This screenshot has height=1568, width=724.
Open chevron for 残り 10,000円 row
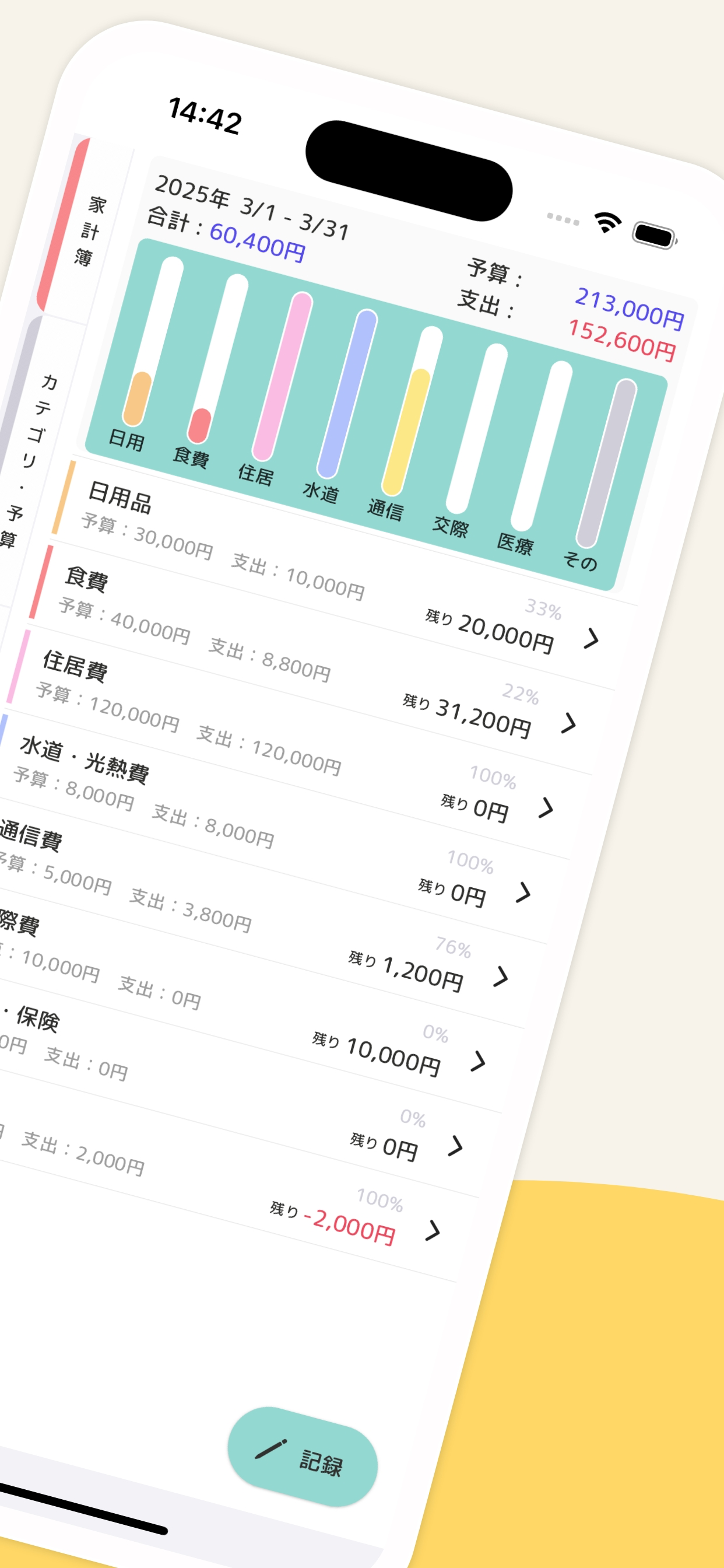pos(477,1061)
